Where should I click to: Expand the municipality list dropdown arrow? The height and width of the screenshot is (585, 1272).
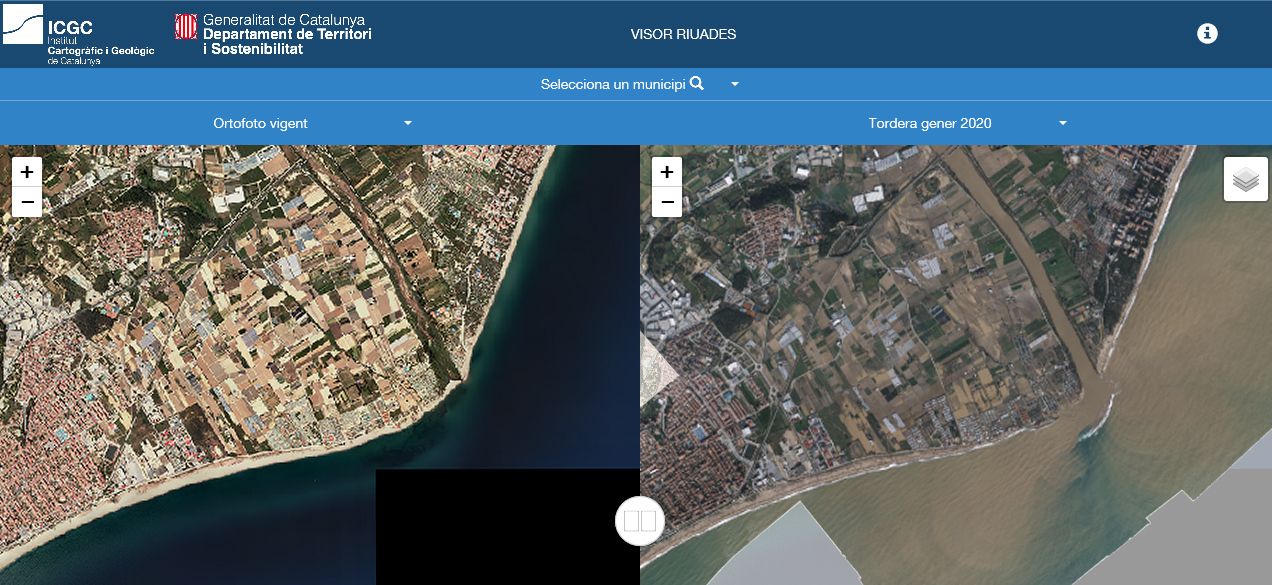point(735,85)
